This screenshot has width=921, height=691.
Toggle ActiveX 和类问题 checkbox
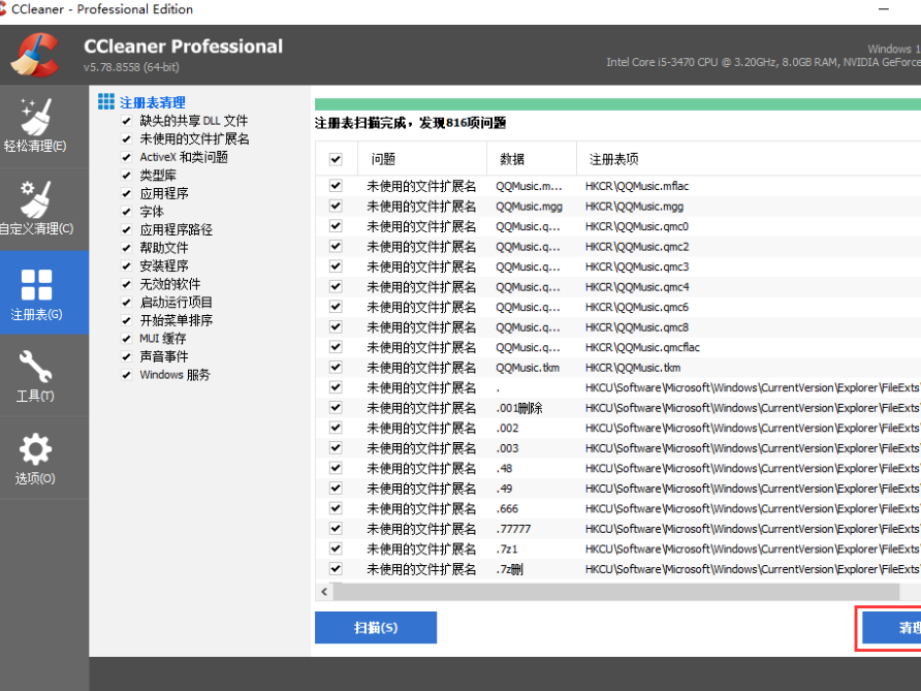[x=126, y=157]
